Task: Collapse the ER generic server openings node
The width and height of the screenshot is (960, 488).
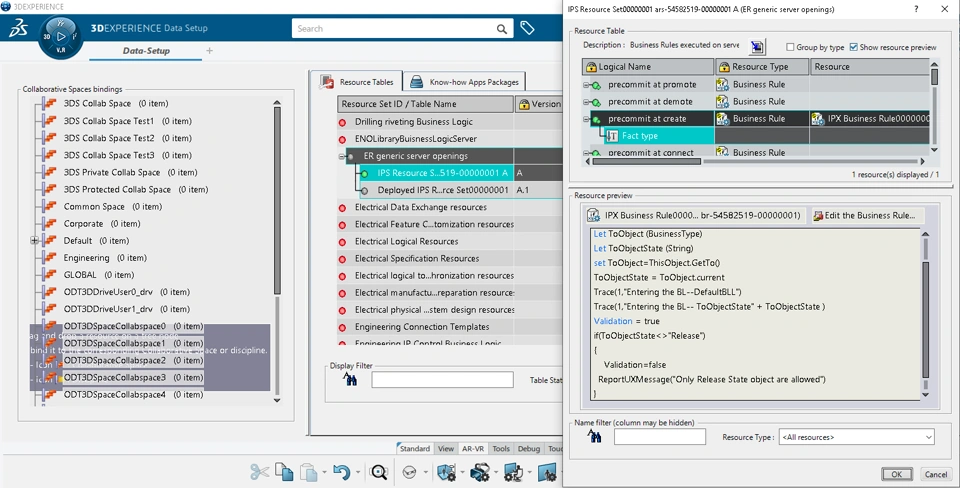Action: 342,156
